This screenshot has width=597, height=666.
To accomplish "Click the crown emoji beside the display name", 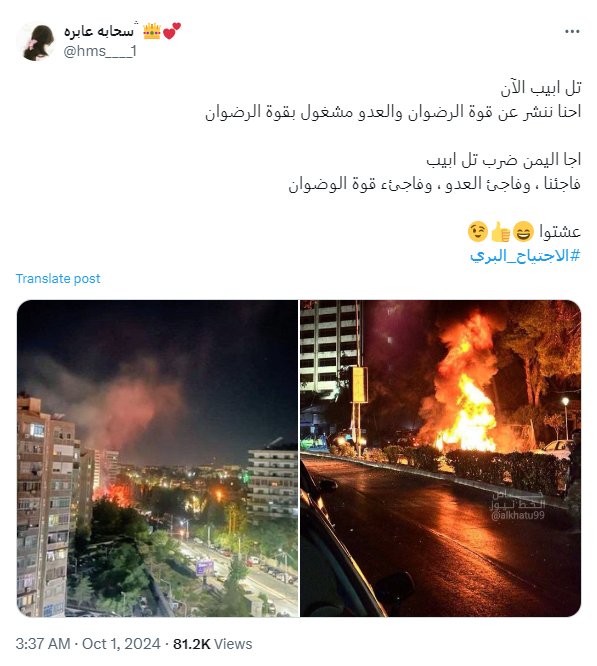I will (x=152, y=31).
